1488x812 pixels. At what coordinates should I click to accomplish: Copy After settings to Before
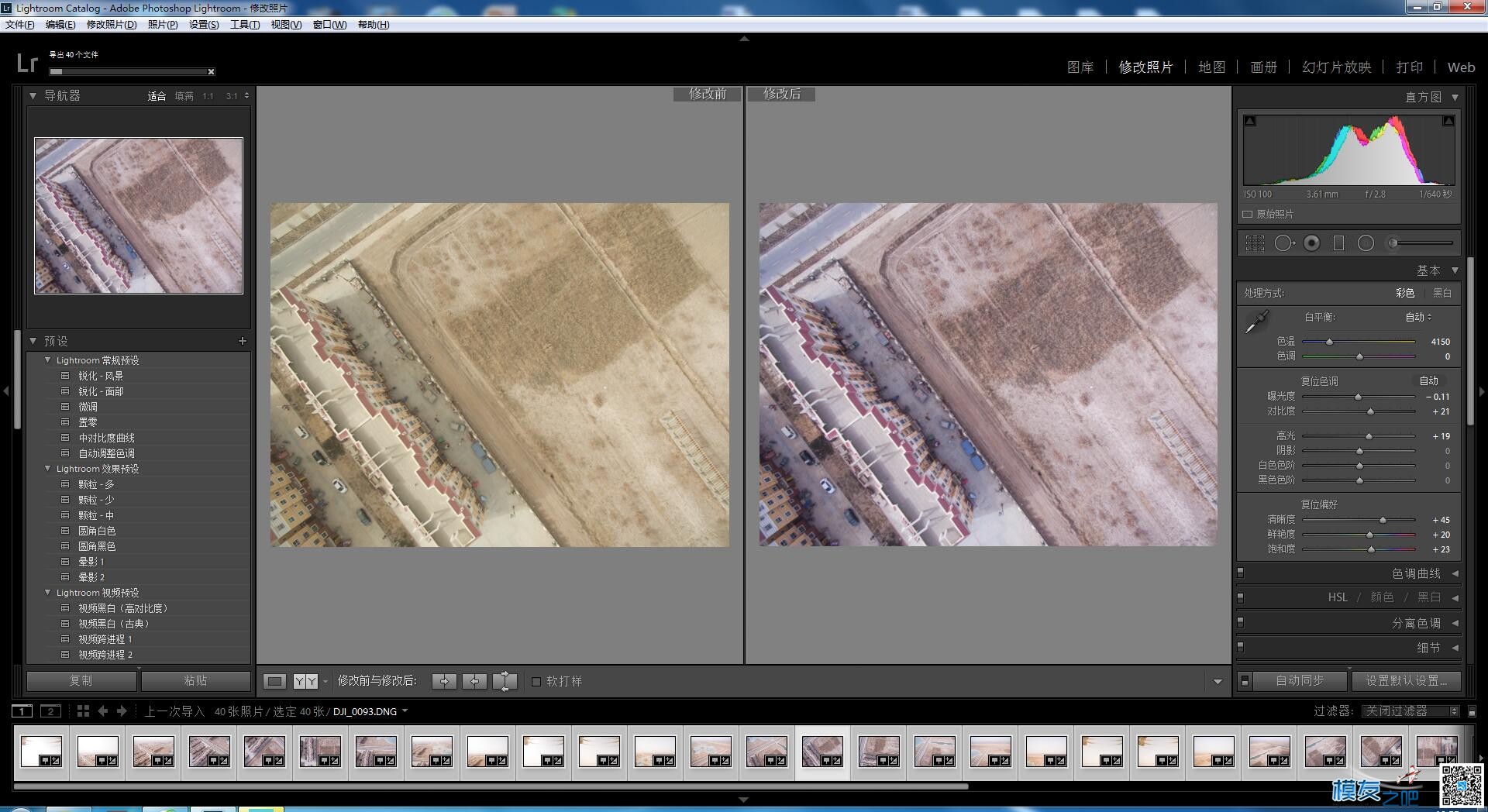(474, 681)
